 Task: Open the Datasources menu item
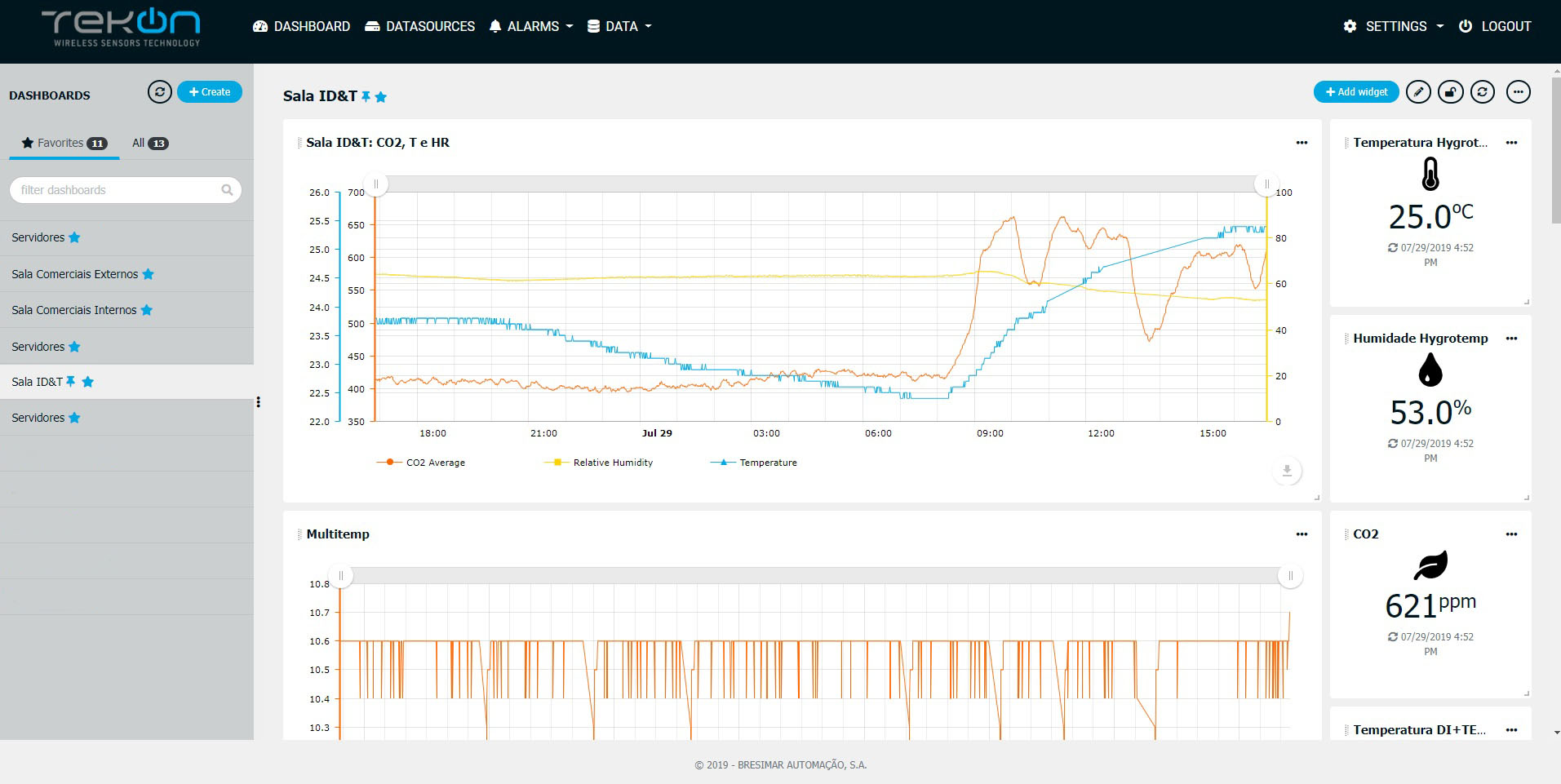419,26
